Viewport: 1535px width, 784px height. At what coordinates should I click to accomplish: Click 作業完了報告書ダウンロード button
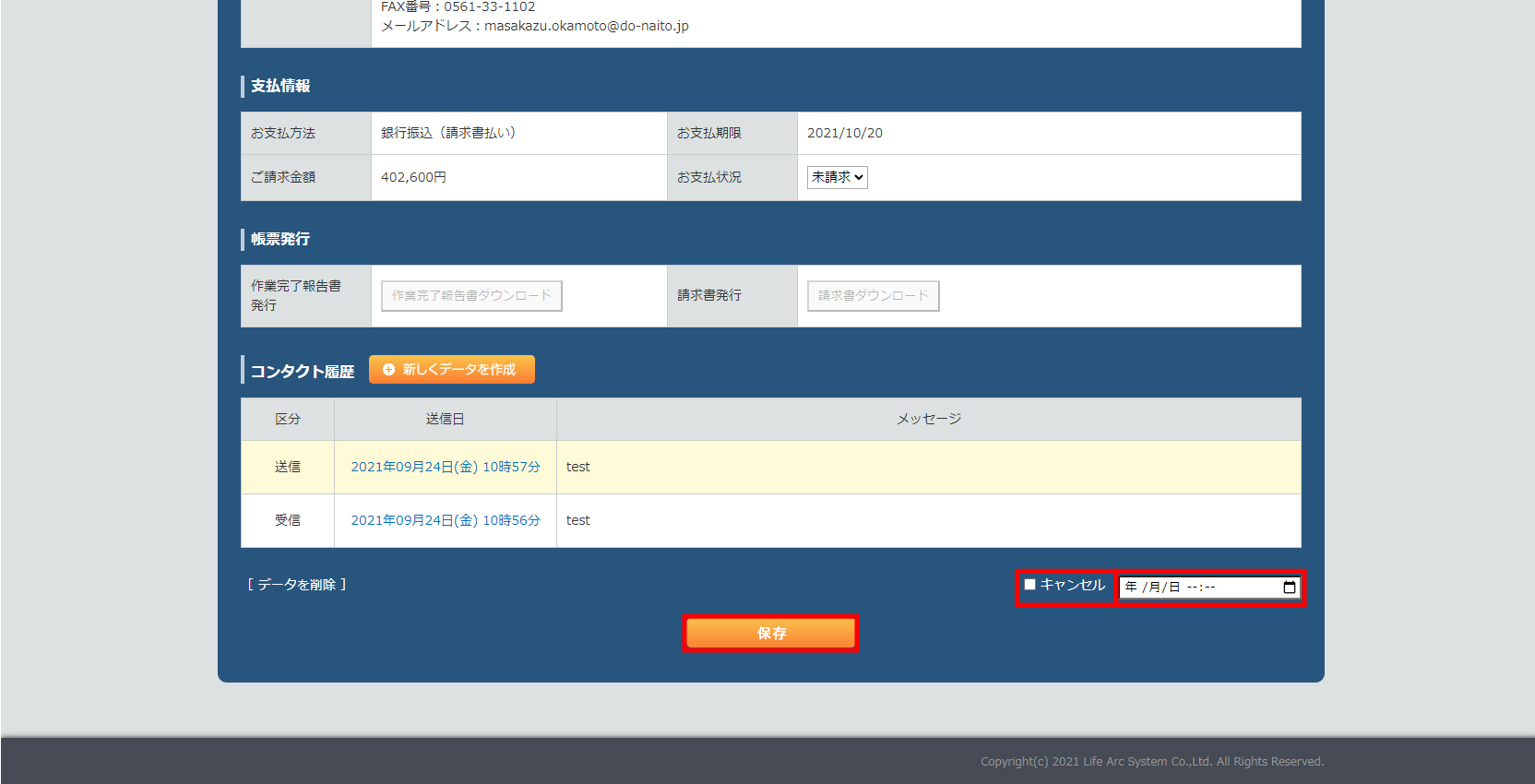click(471, 296)
